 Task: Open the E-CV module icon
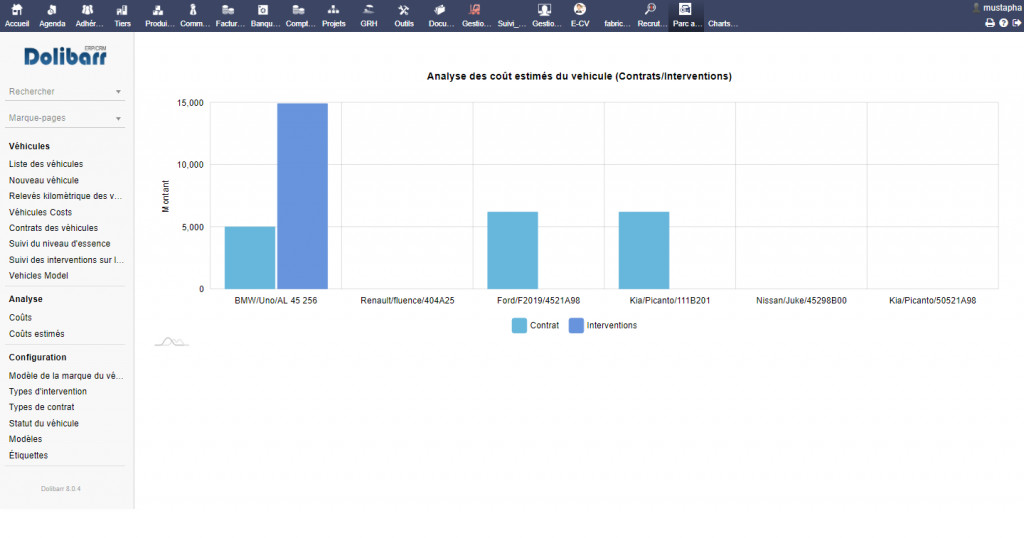pos(579,9)
